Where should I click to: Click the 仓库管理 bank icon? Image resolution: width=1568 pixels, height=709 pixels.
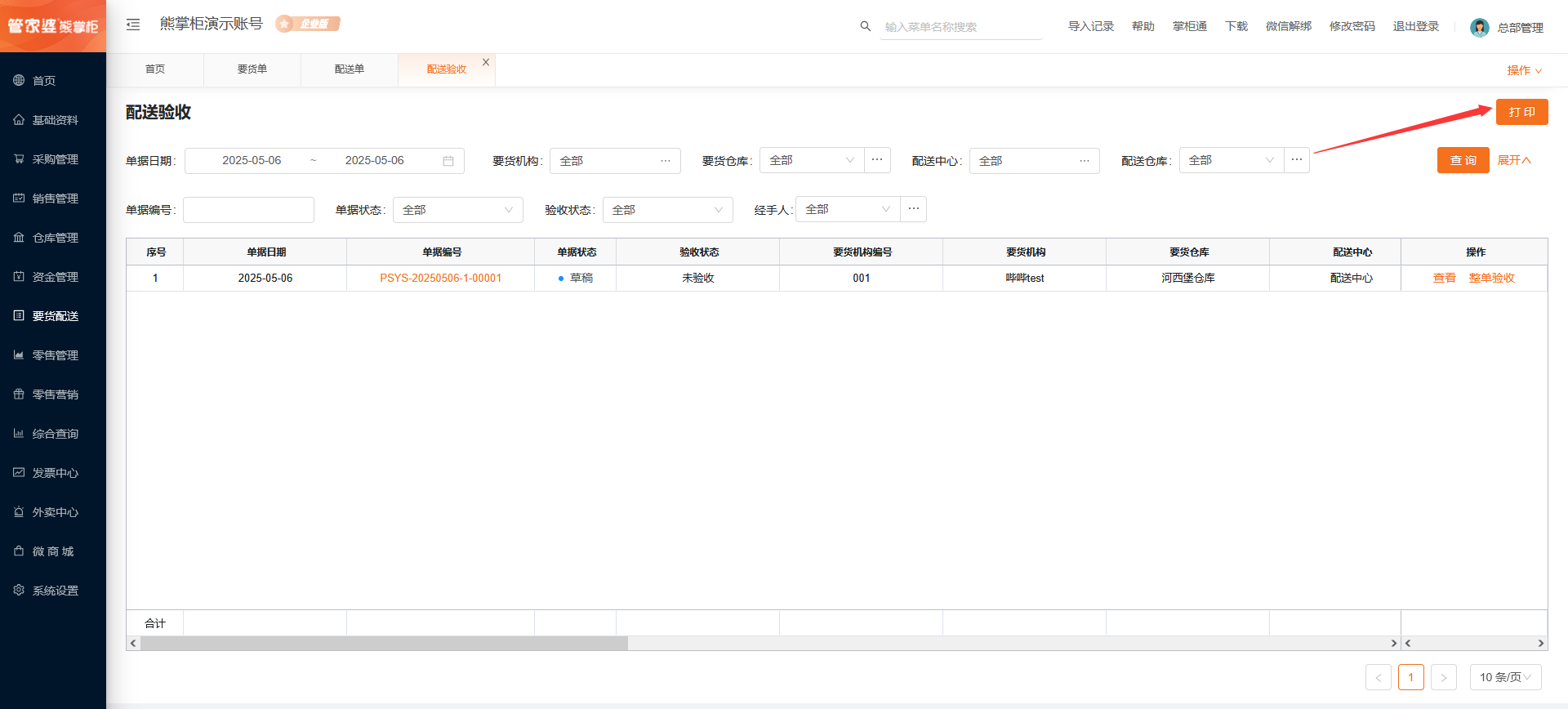tap(19, 237)
